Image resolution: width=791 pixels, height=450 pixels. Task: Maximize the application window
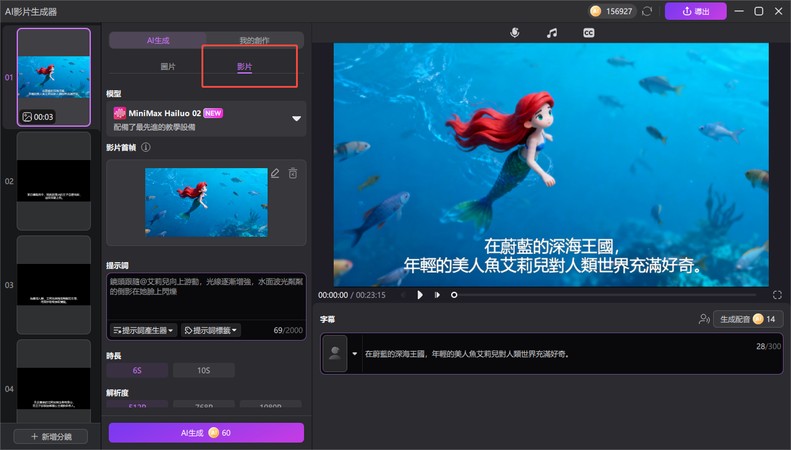pyautogui.click(x=759, y=11)
